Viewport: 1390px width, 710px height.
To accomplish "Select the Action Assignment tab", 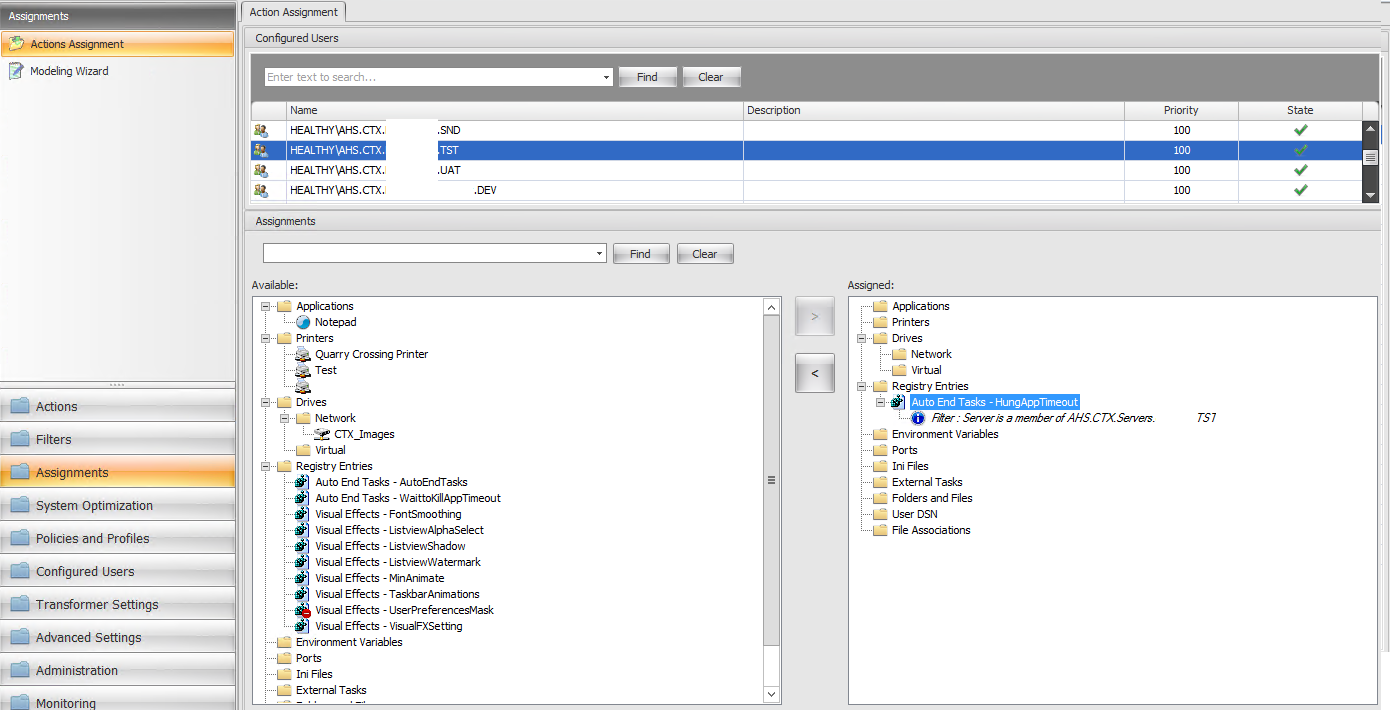I will [x=294, y=12].
